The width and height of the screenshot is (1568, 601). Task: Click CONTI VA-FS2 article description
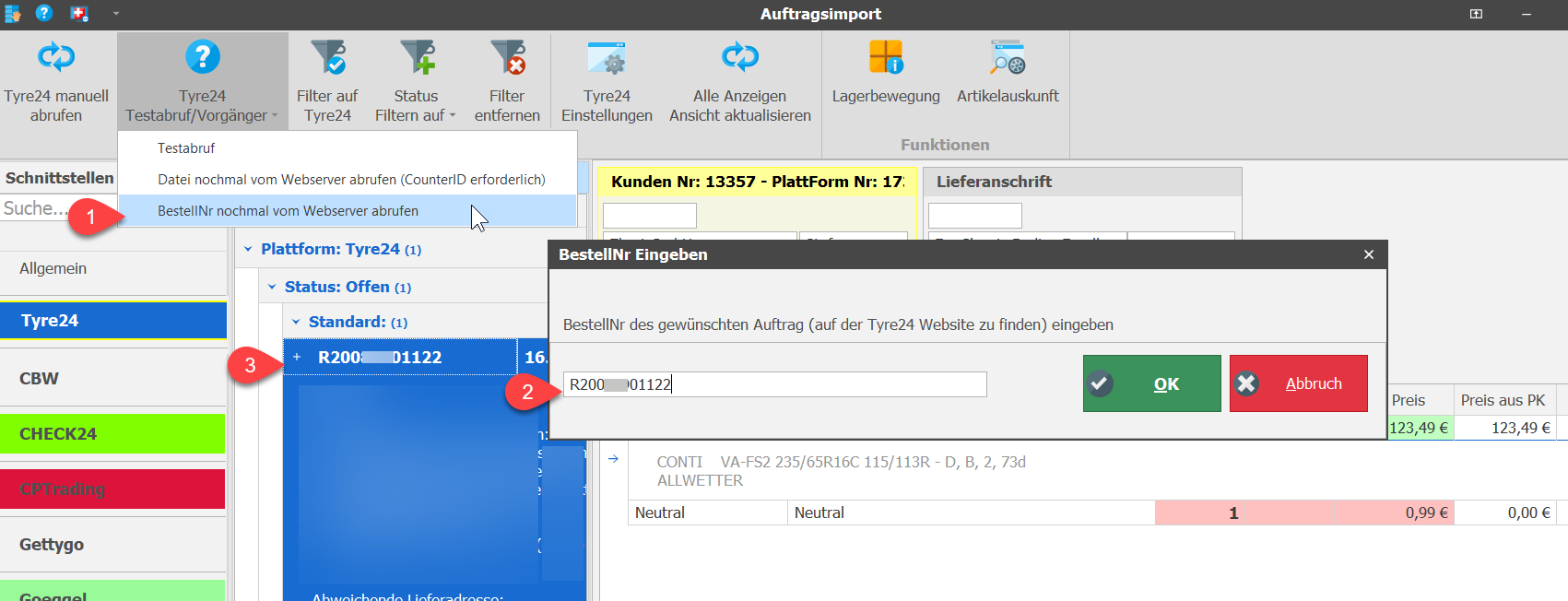[x=841, y=471]
